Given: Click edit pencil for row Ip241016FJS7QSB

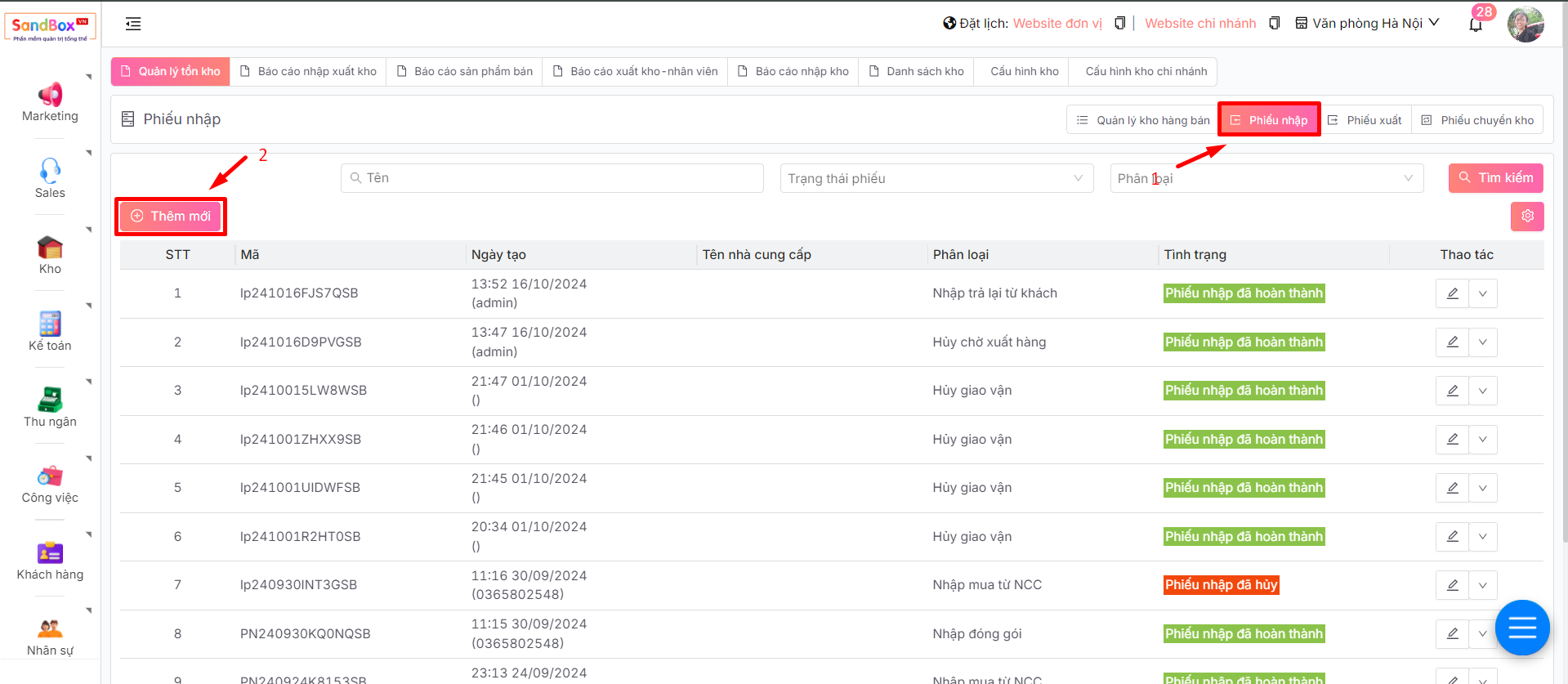Looking at the screenshot, I should click(x=1452, y=293).
